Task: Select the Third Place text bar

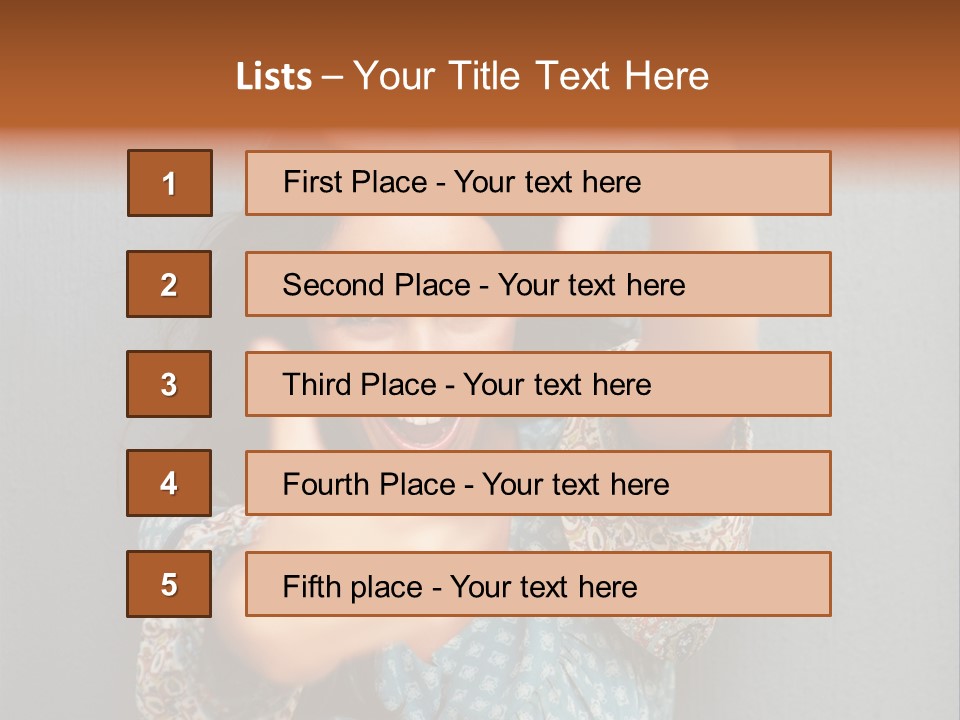Action: pyautogui.click(x=538, y=384)
